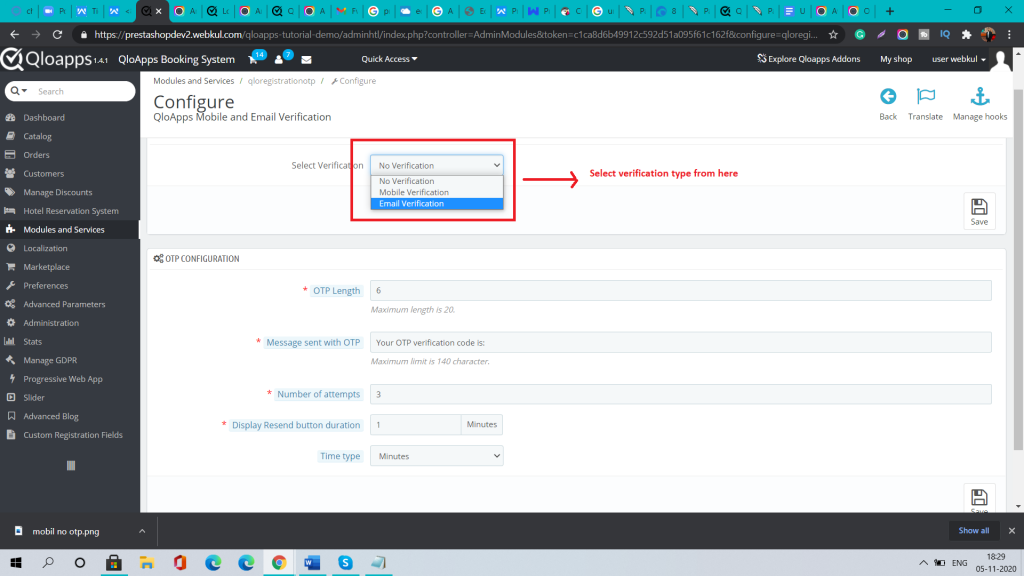Open Windows taskbar search
Image resolution: width=1024 pixels, height=576 pixels.
pyautogui.click(x=48, y=562)
